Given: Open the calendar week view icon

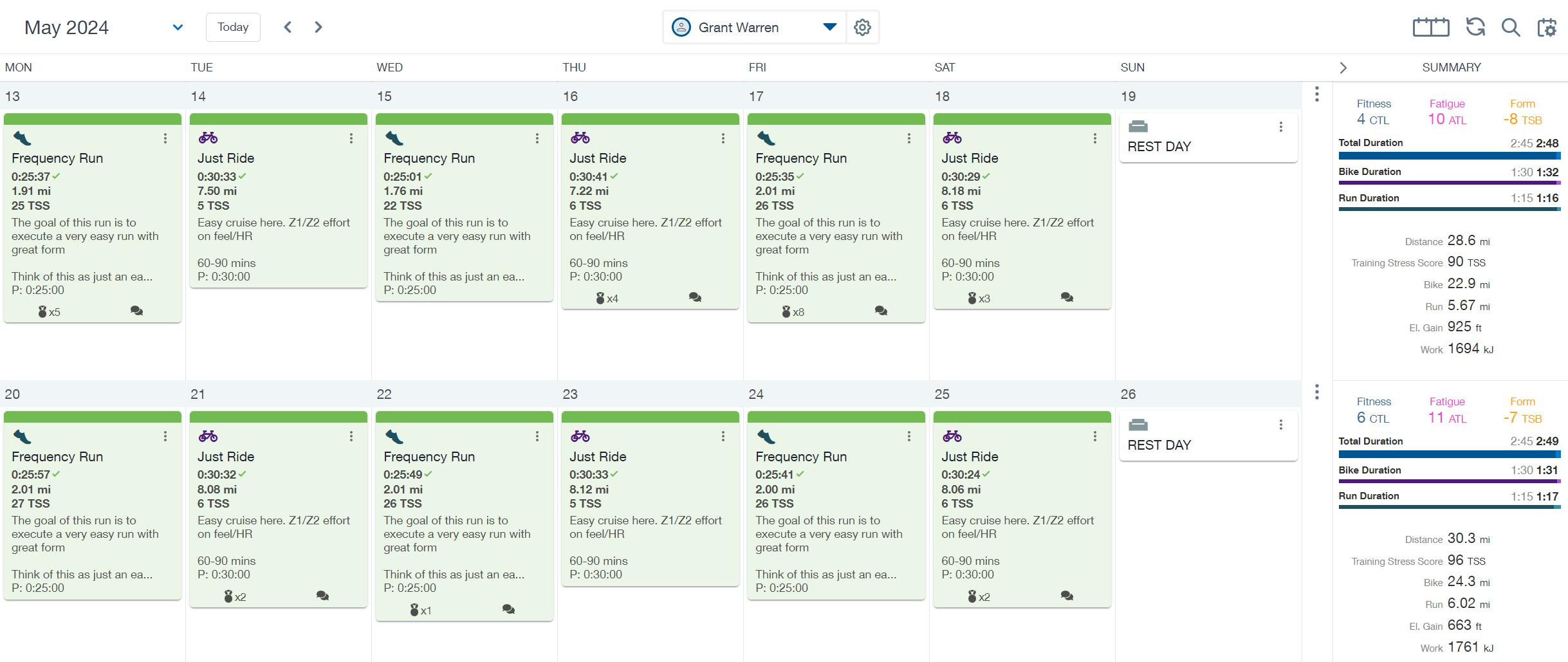Looking at the screenshot, I should [x=1431, y=27].
